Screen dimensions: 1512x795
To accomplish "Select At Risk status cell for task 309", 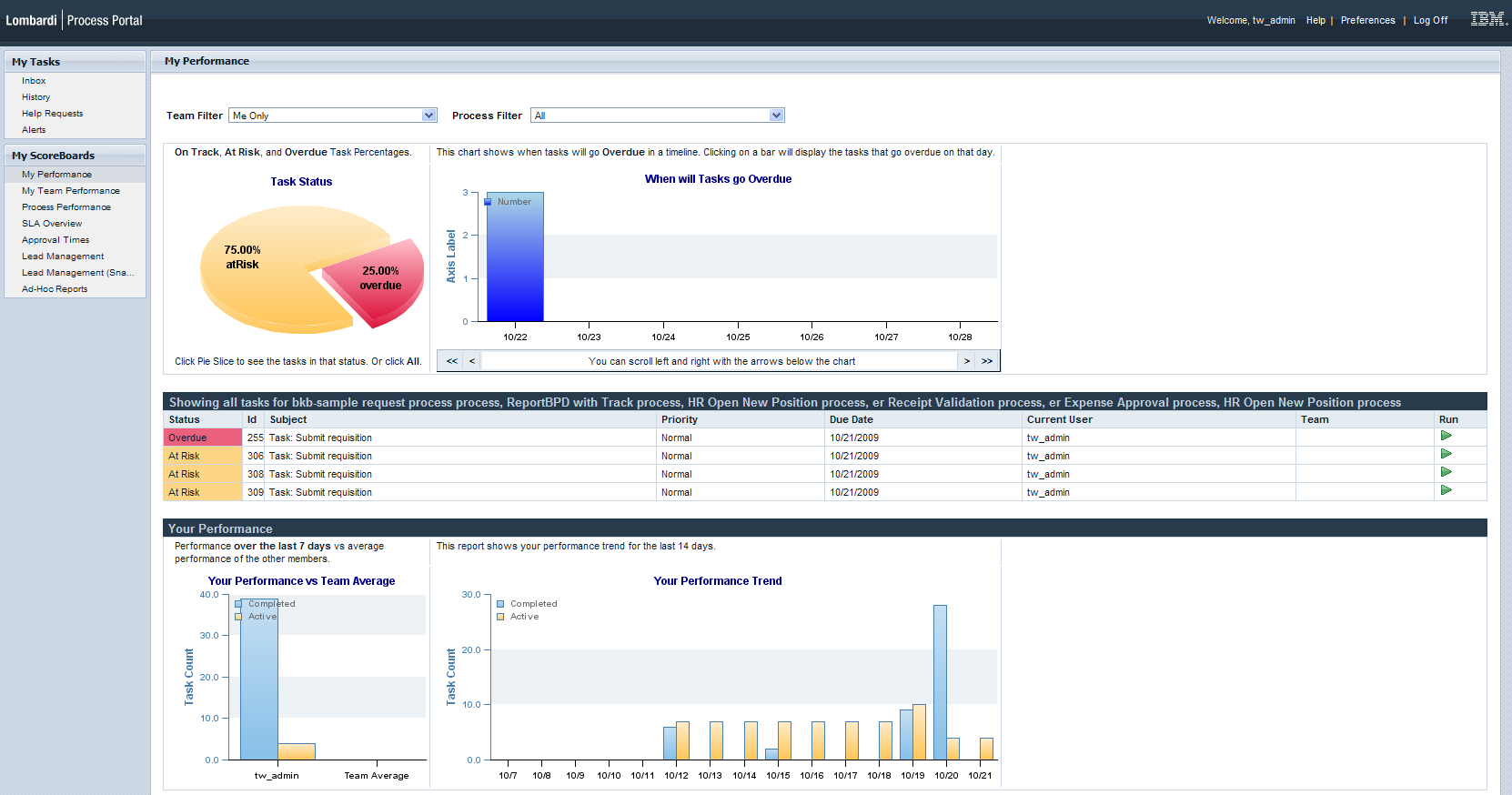I will 203,492.
